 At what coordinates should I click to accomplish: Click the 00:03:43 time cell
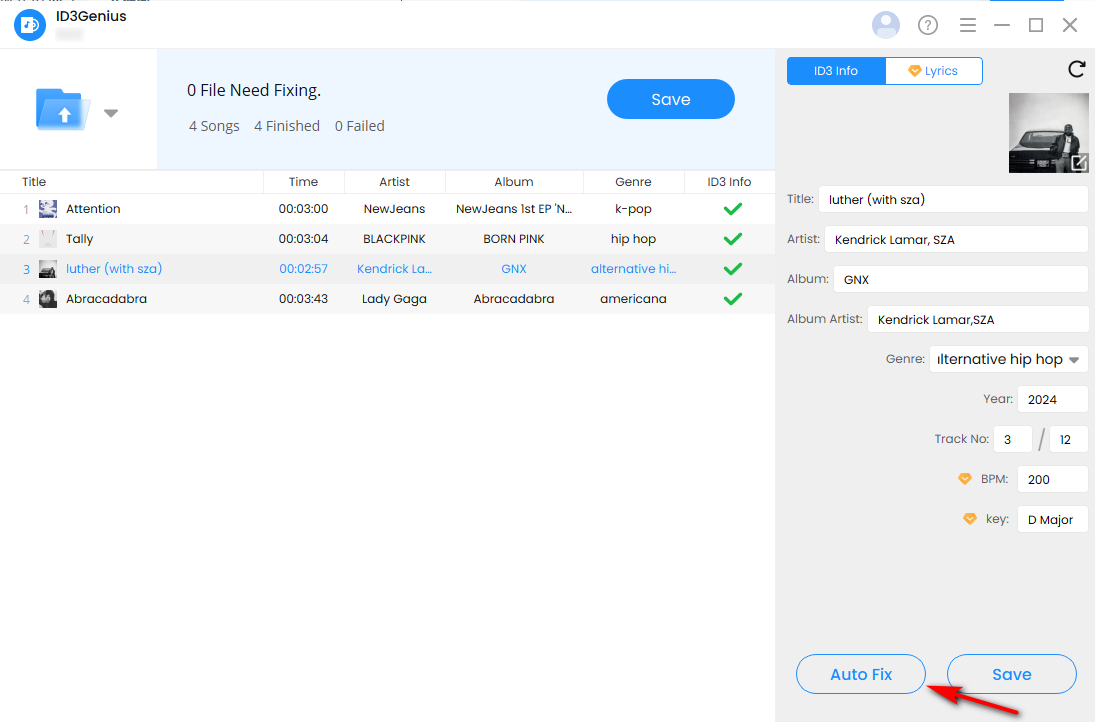tap(303, 299)
